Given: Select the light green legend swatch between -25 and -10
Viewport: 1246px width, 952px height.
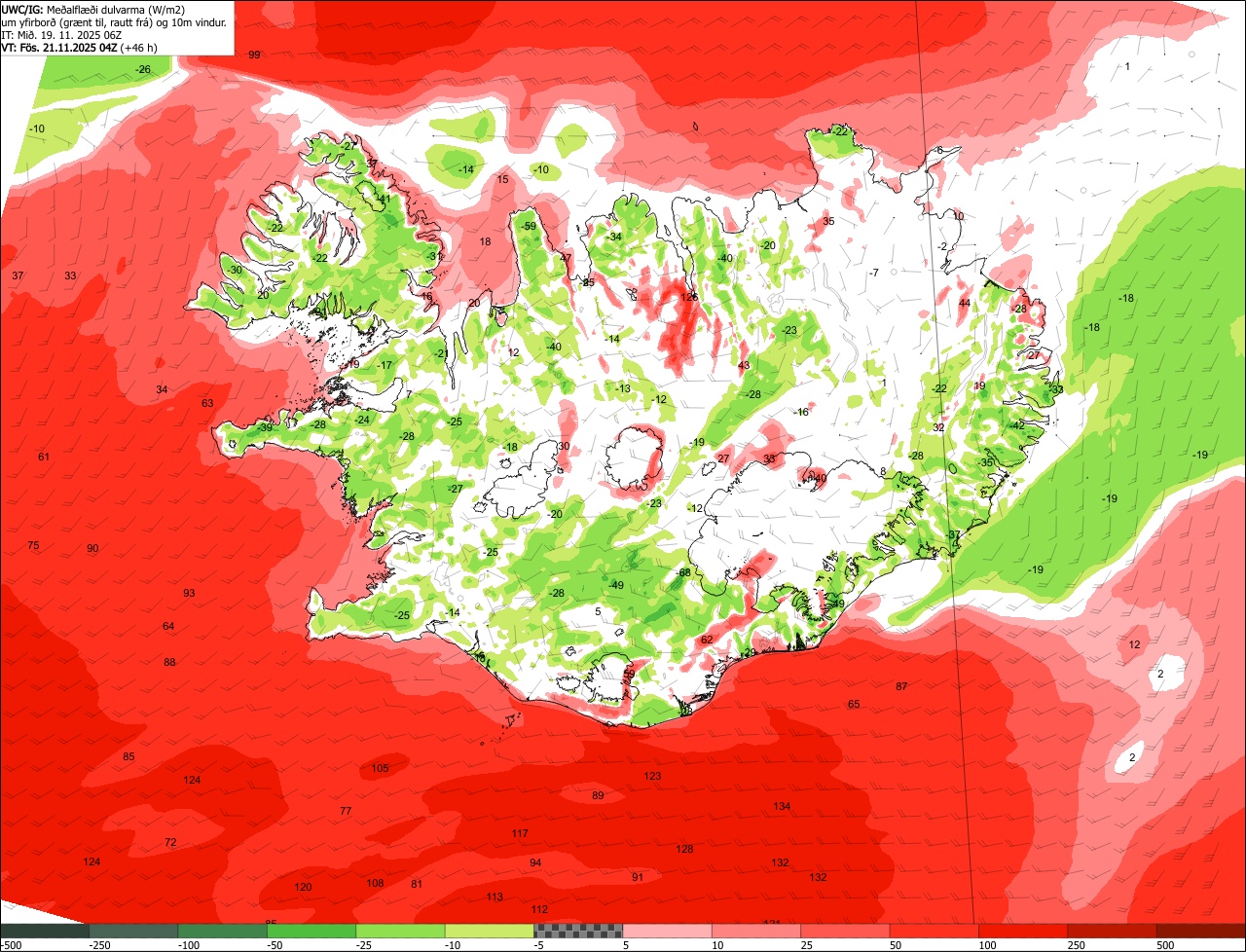Looking at the screenshot, I should pos(401,931).
